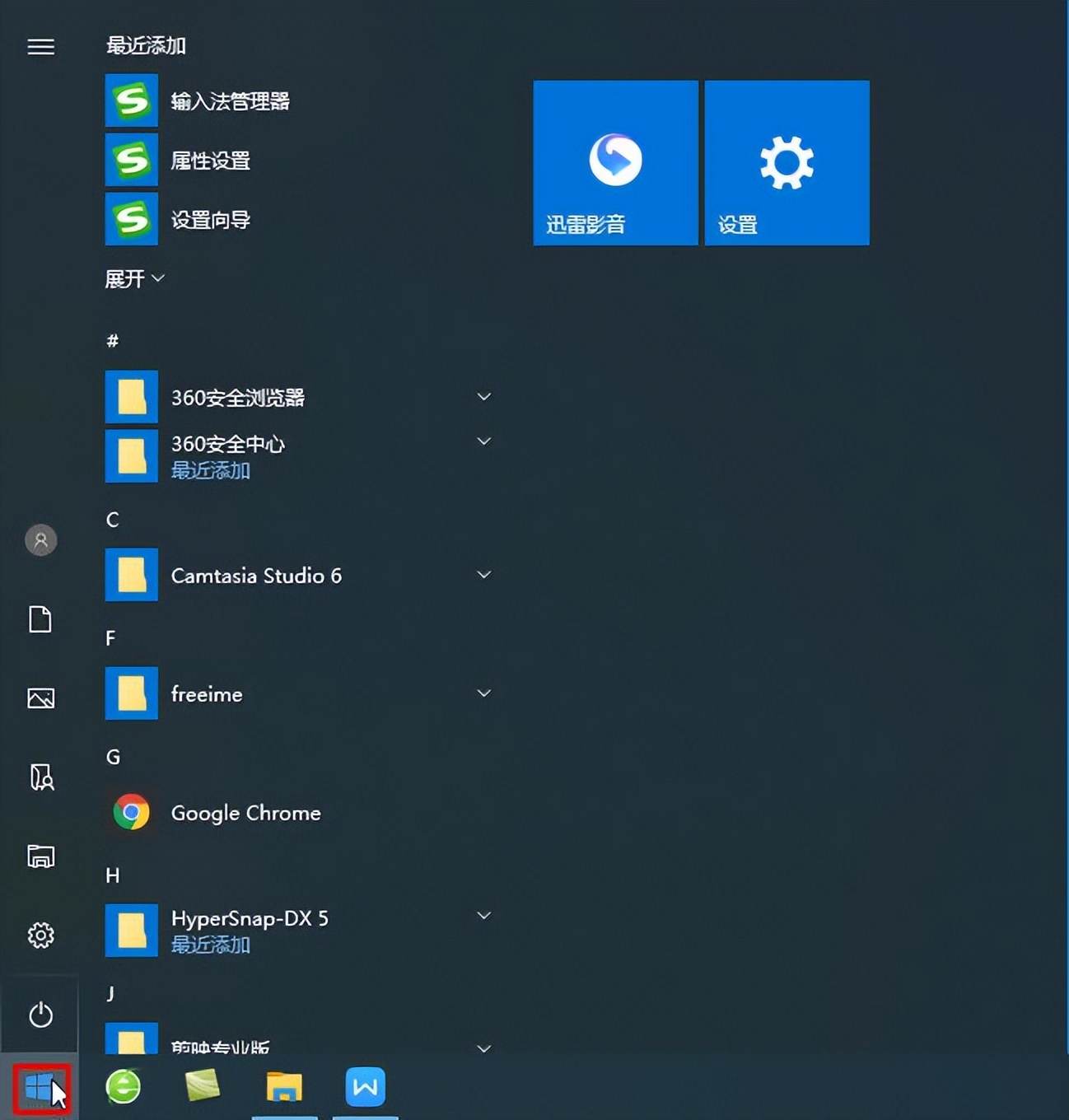
Task: Open the 360安全中心 folder entry
Action: pos(228,444)
